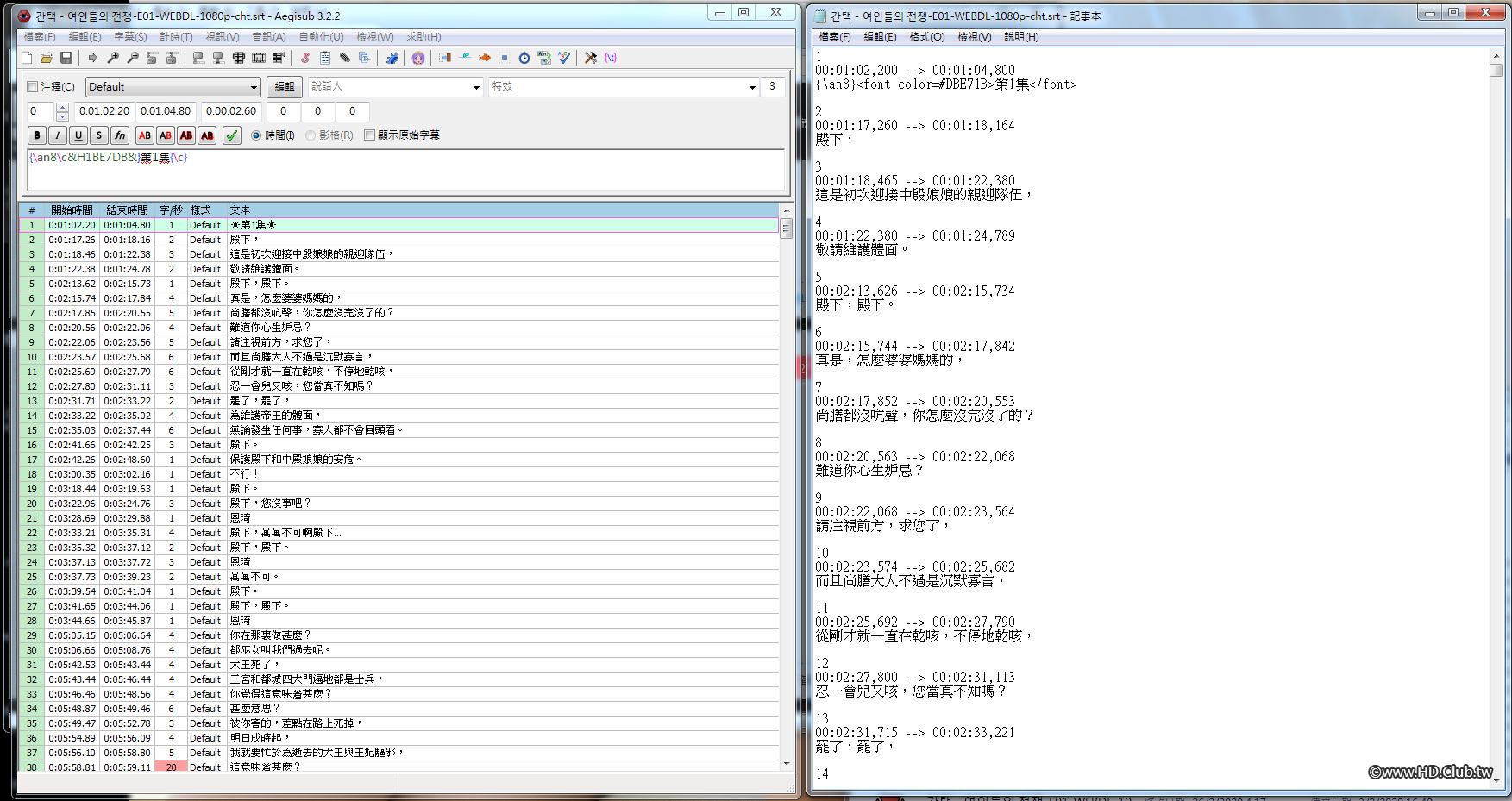Open a subtitle file with folder icon
Screen dimensions: 1512x801
(47, 58)
